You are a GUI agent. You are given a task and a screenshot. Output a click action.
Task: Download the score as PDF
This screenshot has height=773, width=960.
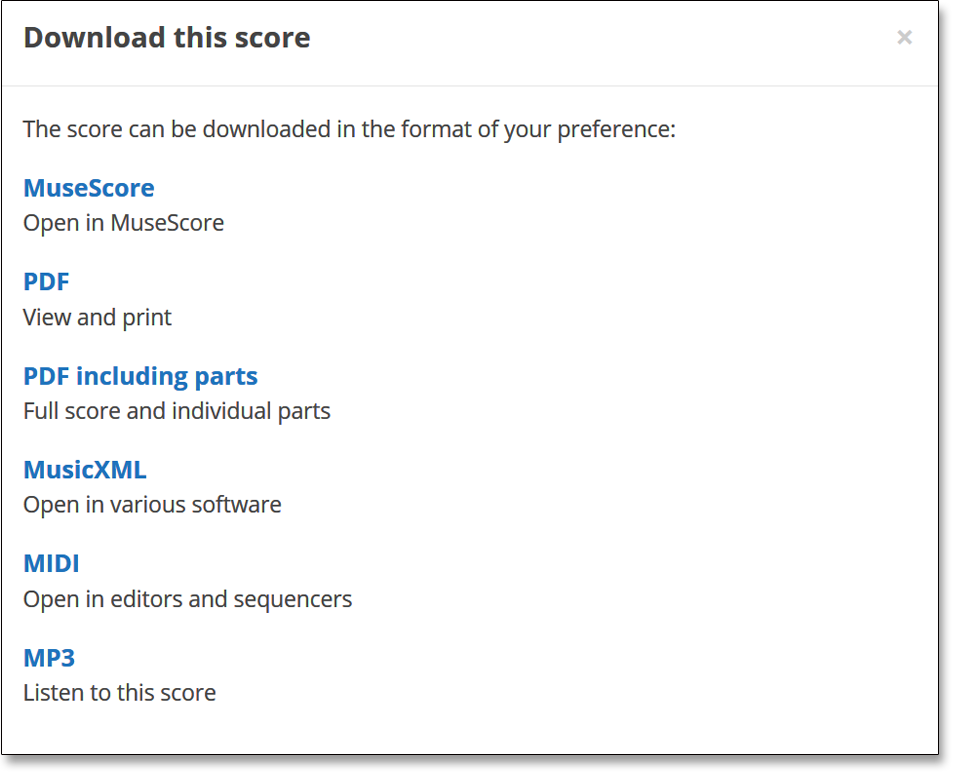point(46,282)
